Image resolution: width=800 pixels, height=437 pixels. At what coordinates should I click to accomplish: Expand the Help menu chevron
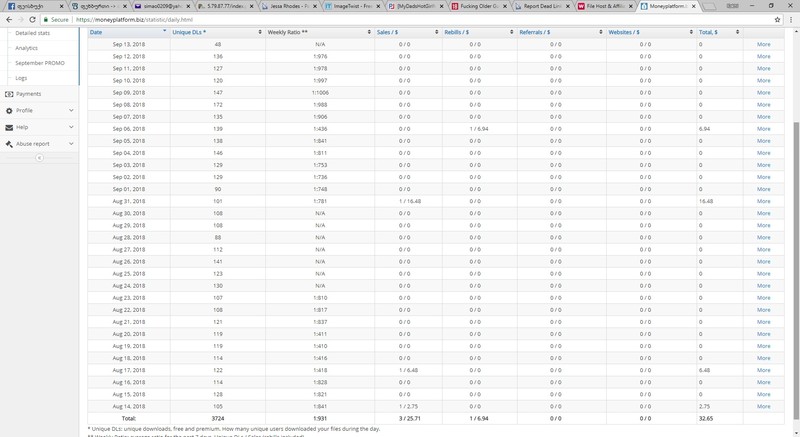pos(71,127)
